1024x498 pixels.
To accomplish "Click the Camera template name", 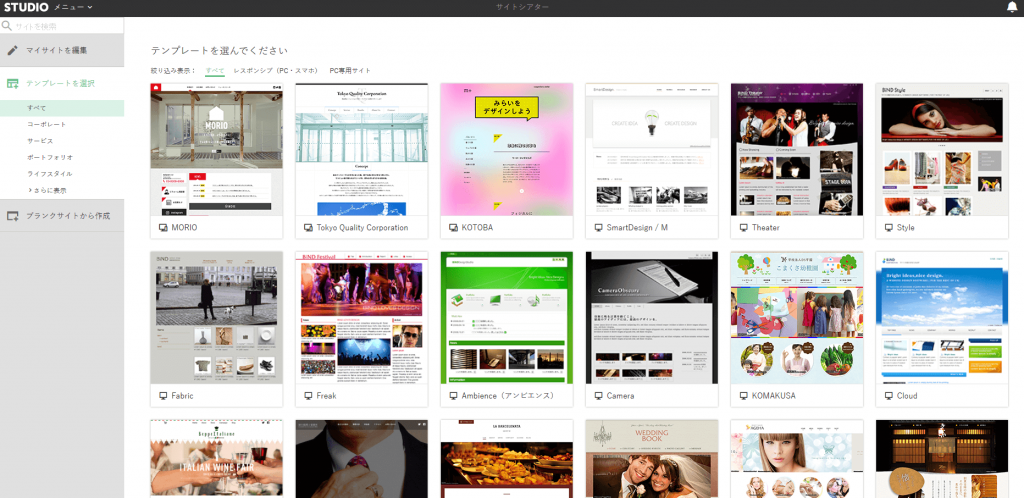I will point(620,396).
